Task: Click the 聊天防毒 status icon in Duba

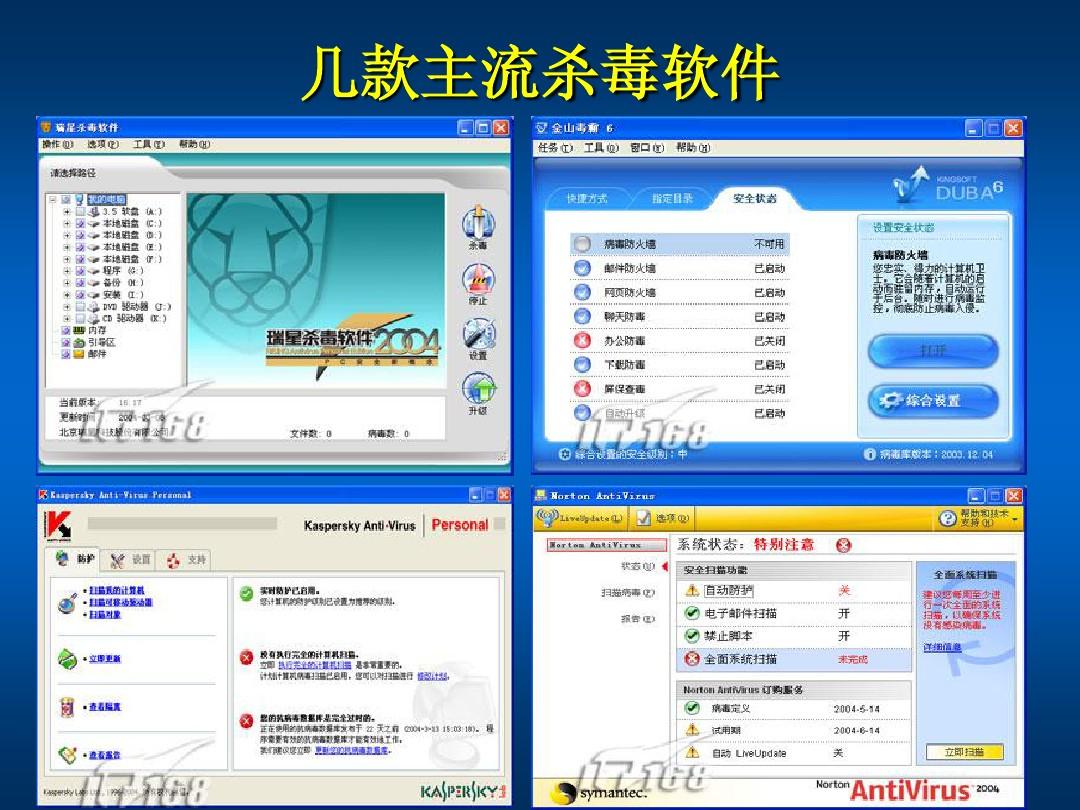Action: [x=583, y=316]
